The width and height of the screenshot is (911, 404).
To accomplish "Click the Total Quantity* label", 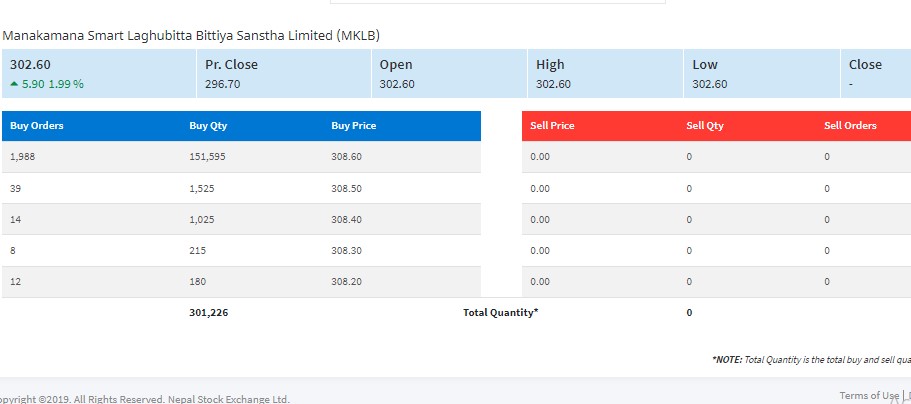I will (500, 313).
